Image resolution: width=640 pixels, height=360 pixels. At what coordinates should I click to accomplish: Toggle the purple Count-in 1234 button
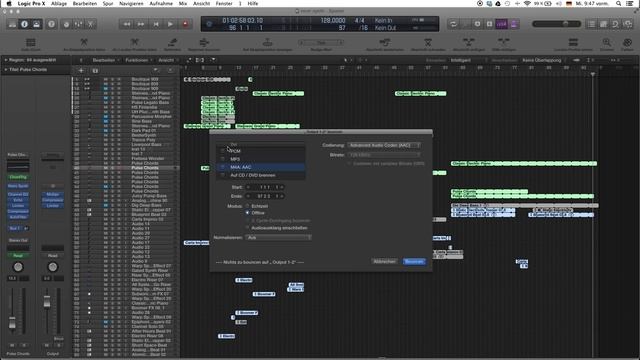(502, 24)
